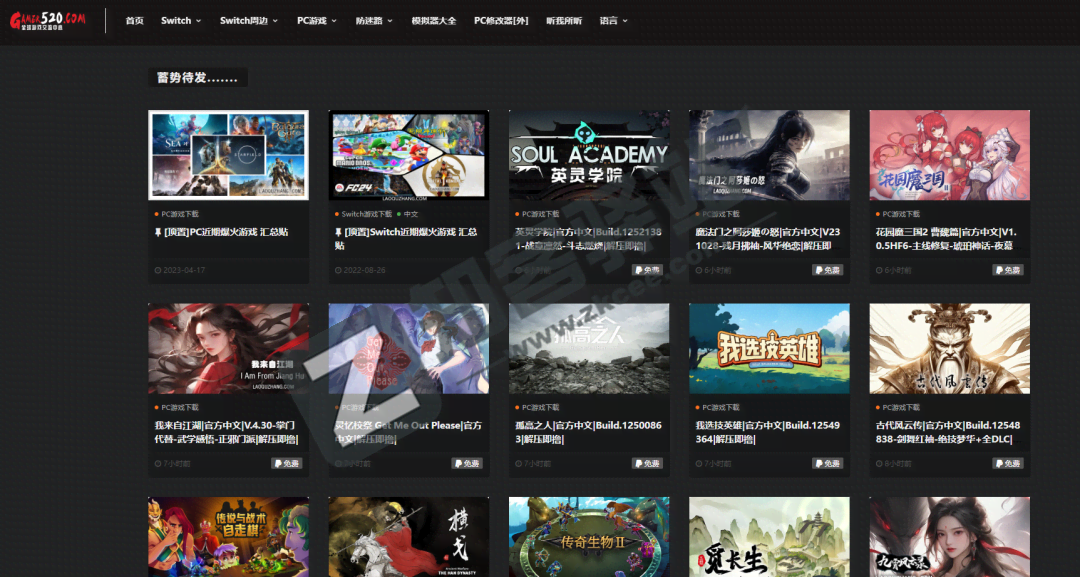Open the 语言 language dropdown
Screen dimensions: 1080x577
pos(613,21)
